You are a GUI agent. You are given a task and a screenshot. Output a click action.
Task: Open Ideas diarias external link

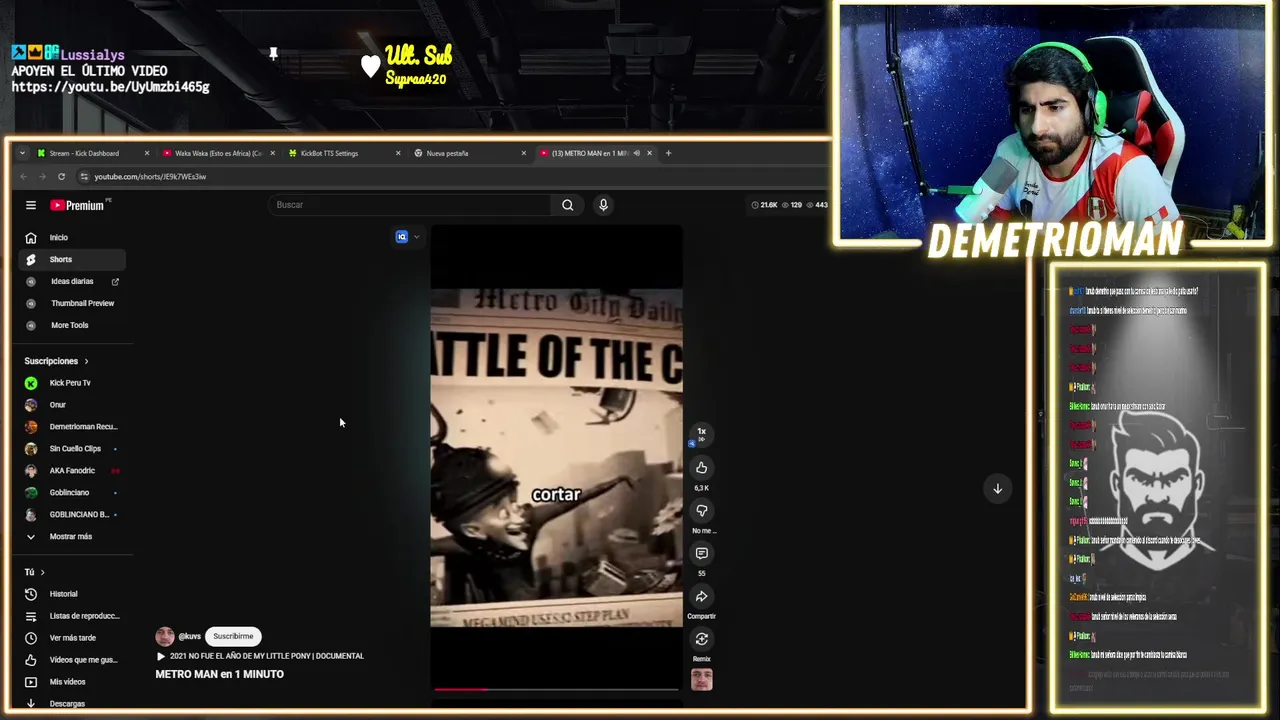click(72, 282)
